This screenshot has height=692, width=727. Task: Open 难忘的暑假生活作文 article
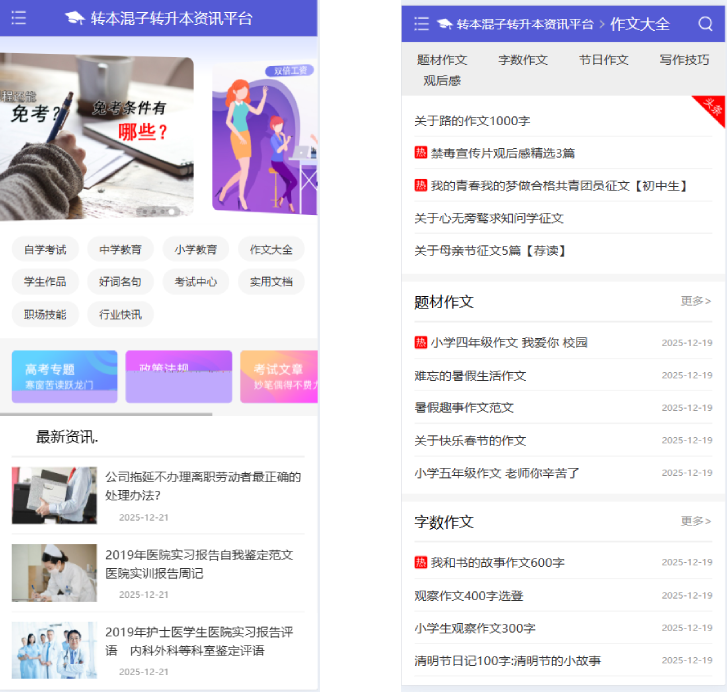(x=470, y=376)
